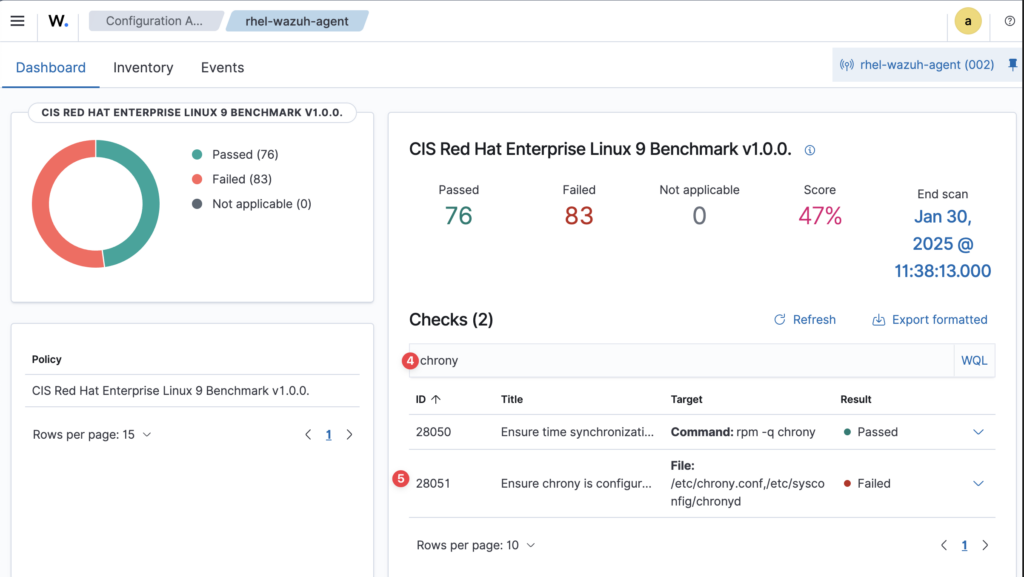This screenshot has height=577, width=1024.
Task: Click 'Ensure time synchronizati...' title
Action: [x=577, y=432]
